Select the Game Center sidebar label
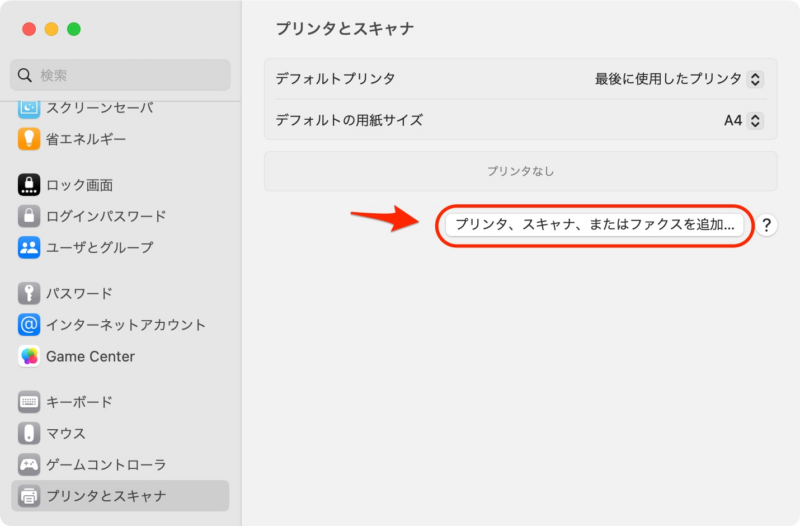The image size is (800, 526). point(90,356)
